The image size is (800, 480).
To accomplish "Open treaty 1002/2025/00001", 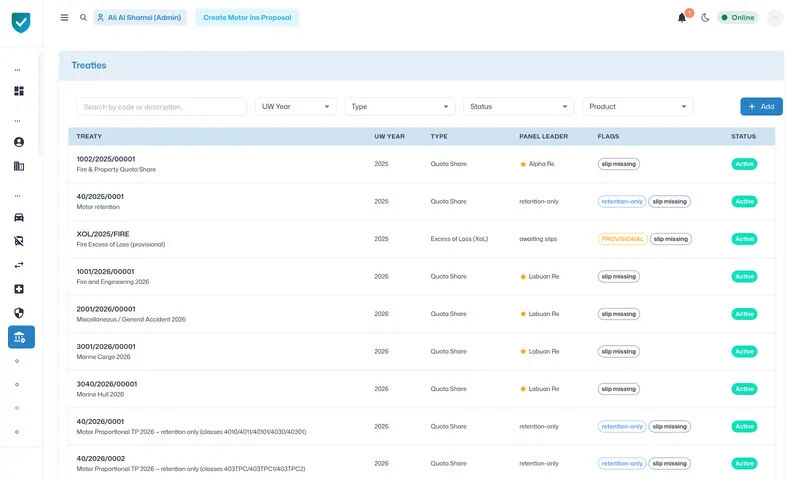I will 106,159.
